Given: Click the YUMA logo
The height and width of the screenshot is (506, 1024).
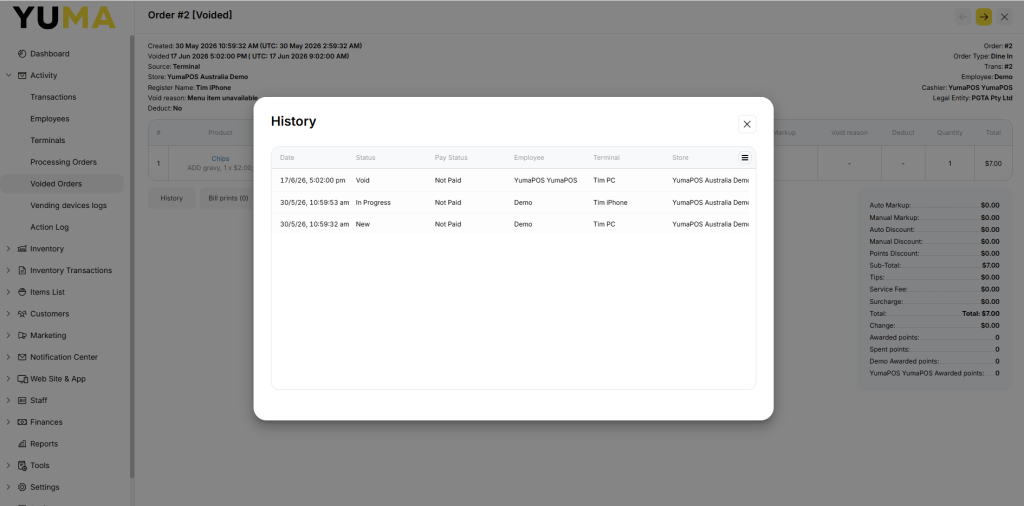Looking at the screenshot, I should [x=64, y=18].
